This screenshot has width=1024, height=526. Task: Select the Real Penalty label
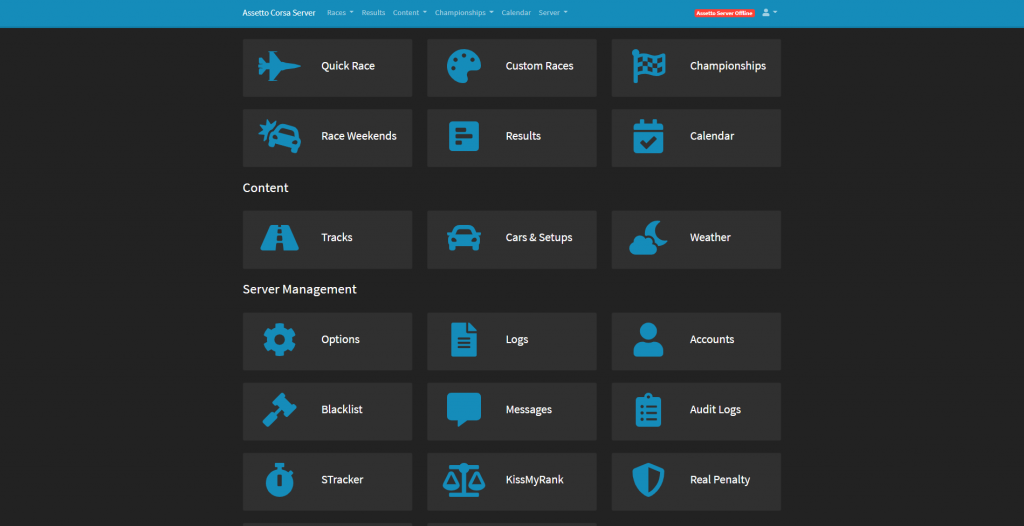(x=720, y=480)
